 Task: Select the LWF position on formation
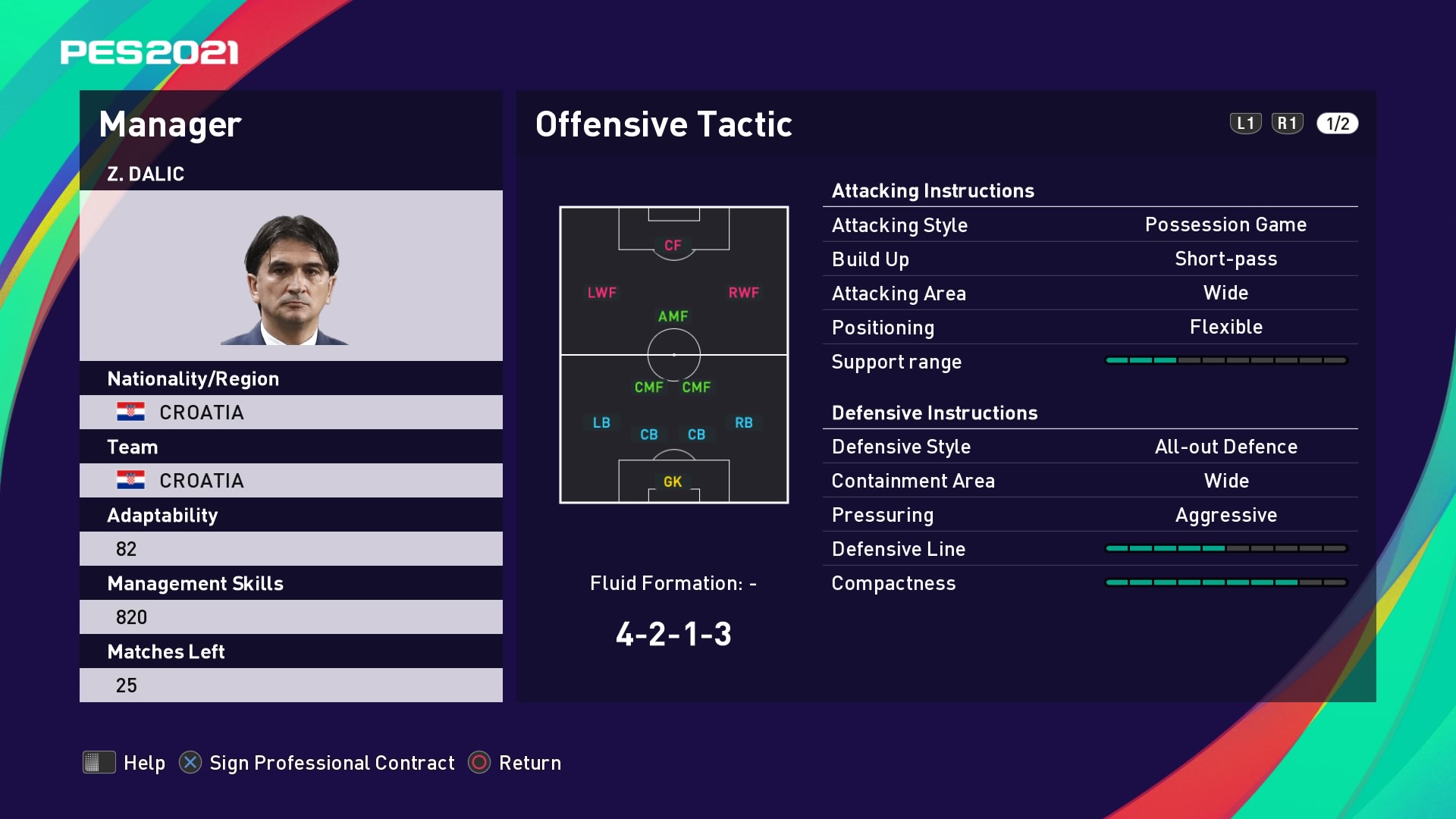(x=601, y=292)
